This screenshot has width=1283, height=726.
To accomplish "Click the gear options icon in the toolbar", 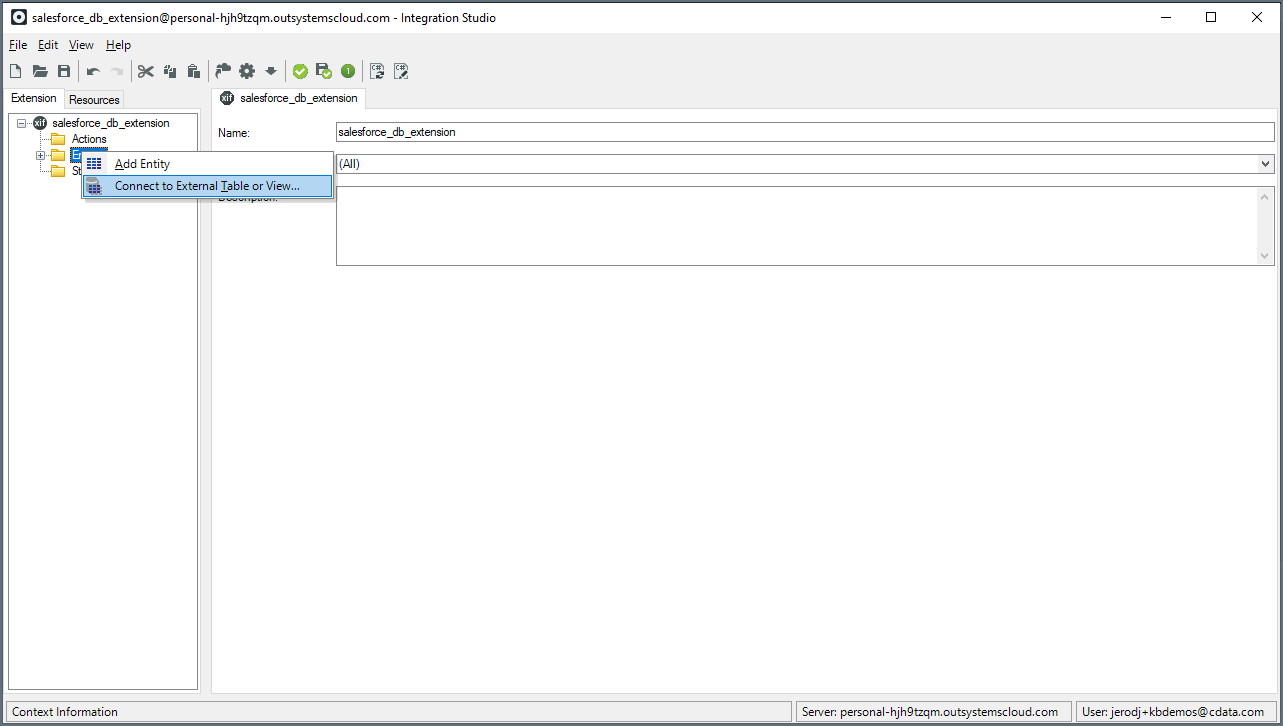I will click(x=247, y=71).
